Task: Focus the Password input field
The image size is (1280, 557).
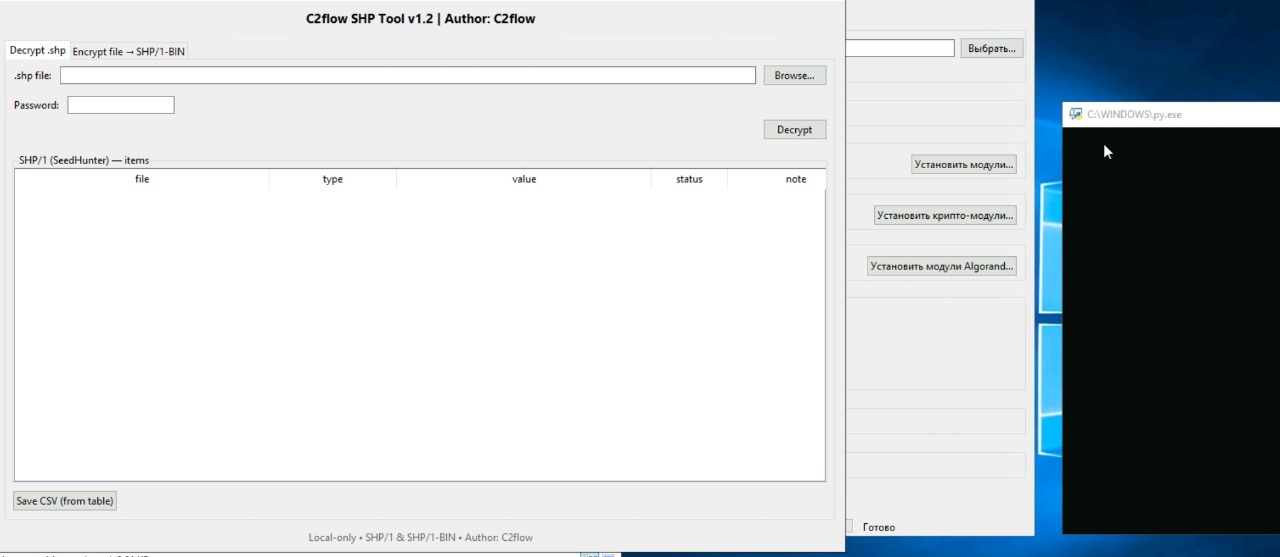Action: 121,105
